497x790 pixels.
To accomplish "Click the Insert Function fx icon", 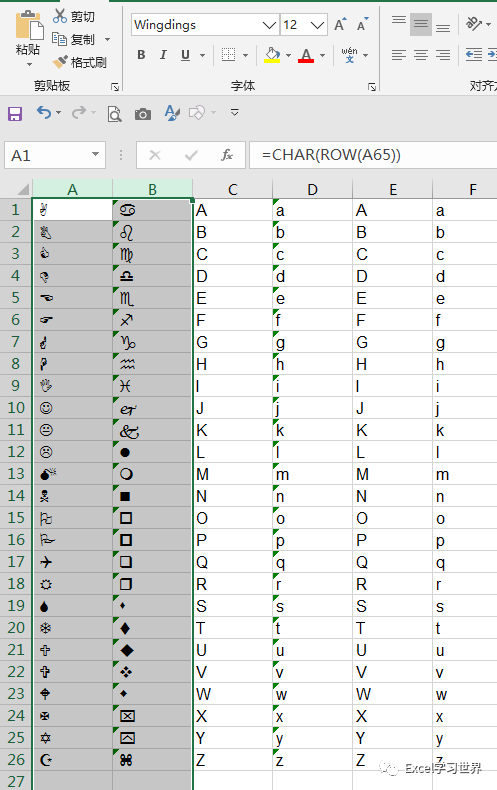I will [227, 155].
